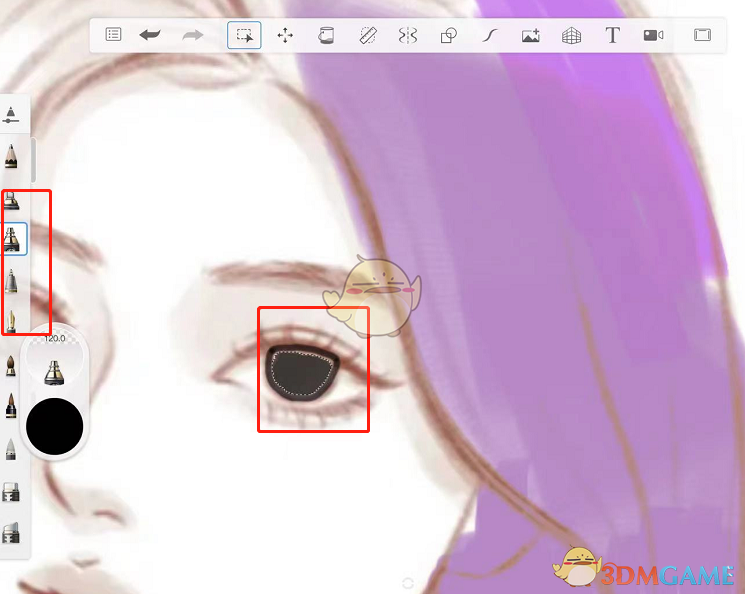Select the Selection tool in toolbar
The height and width of the screenshot is (594, 745).
pyautogui.click(x=244, y=35)
